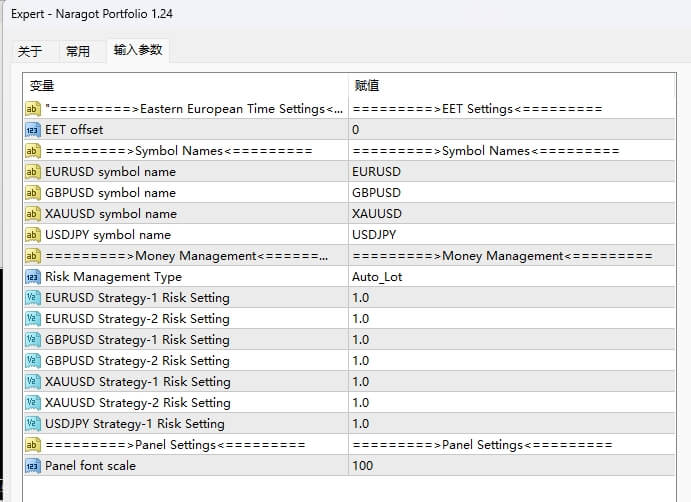Click the string icon in the Panel Settings variable row

click(x=33, y=445)
